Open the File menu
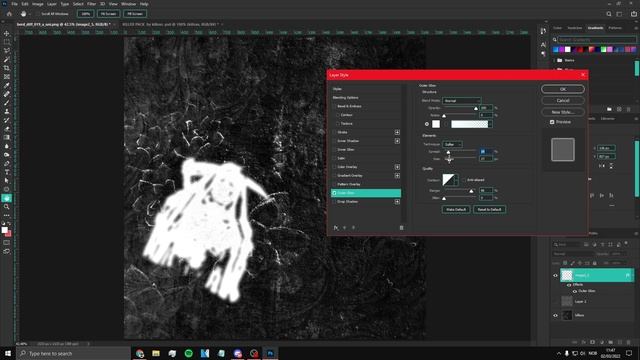 pyautogui.click(x=14, y=4)
